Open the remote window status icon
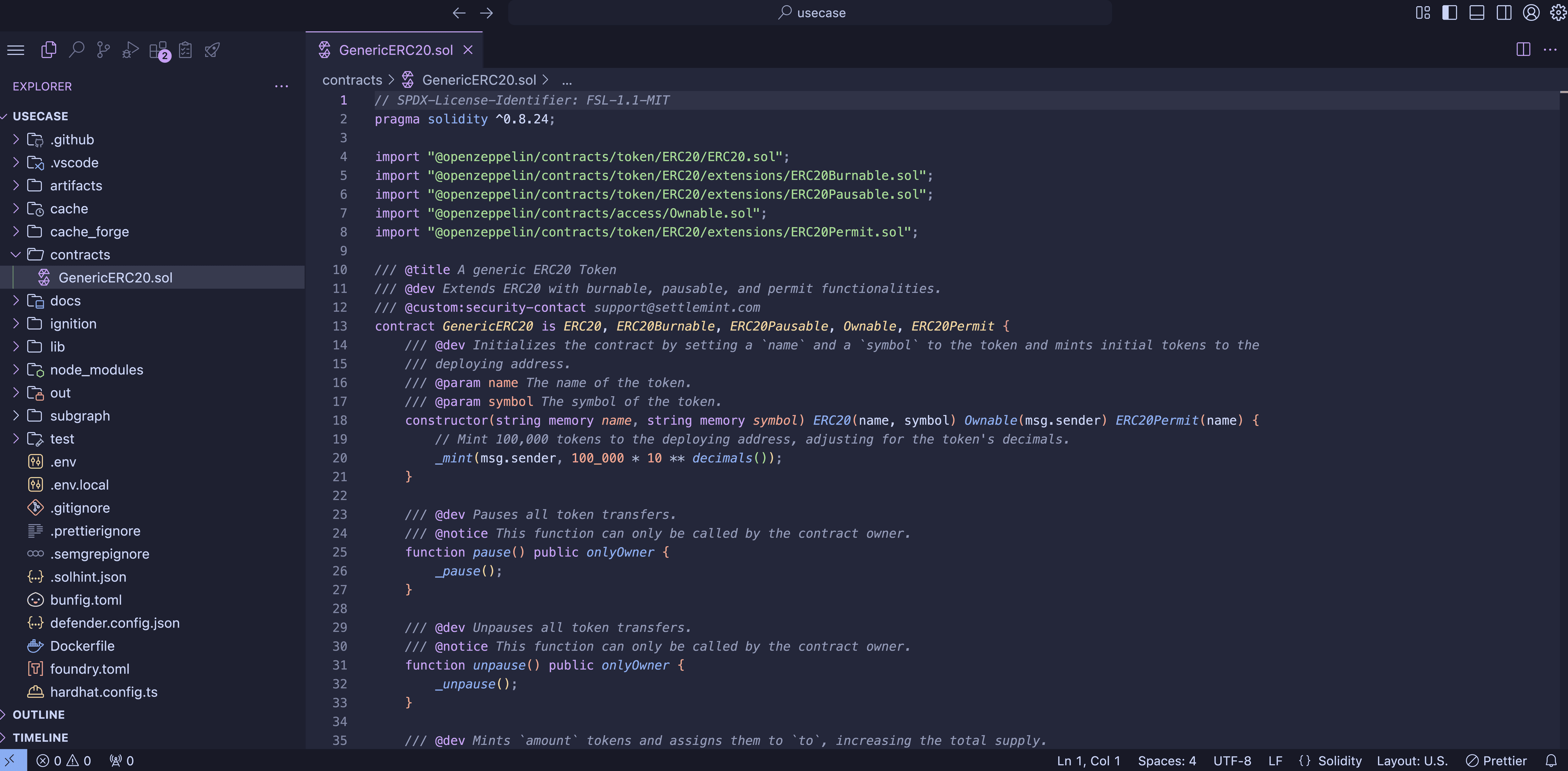The image size is (1568, 771). point(13,761)
